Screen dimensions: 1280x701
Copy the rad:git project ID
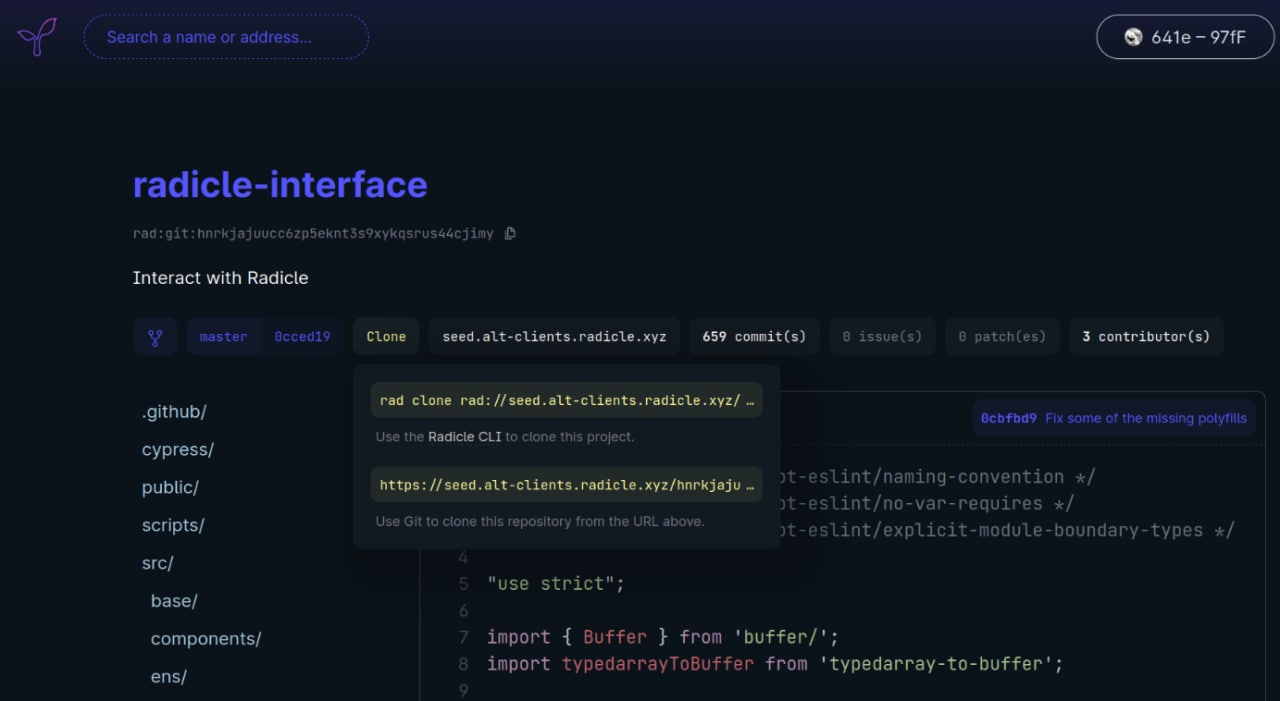pyautogui.click(x=510, y=234)
